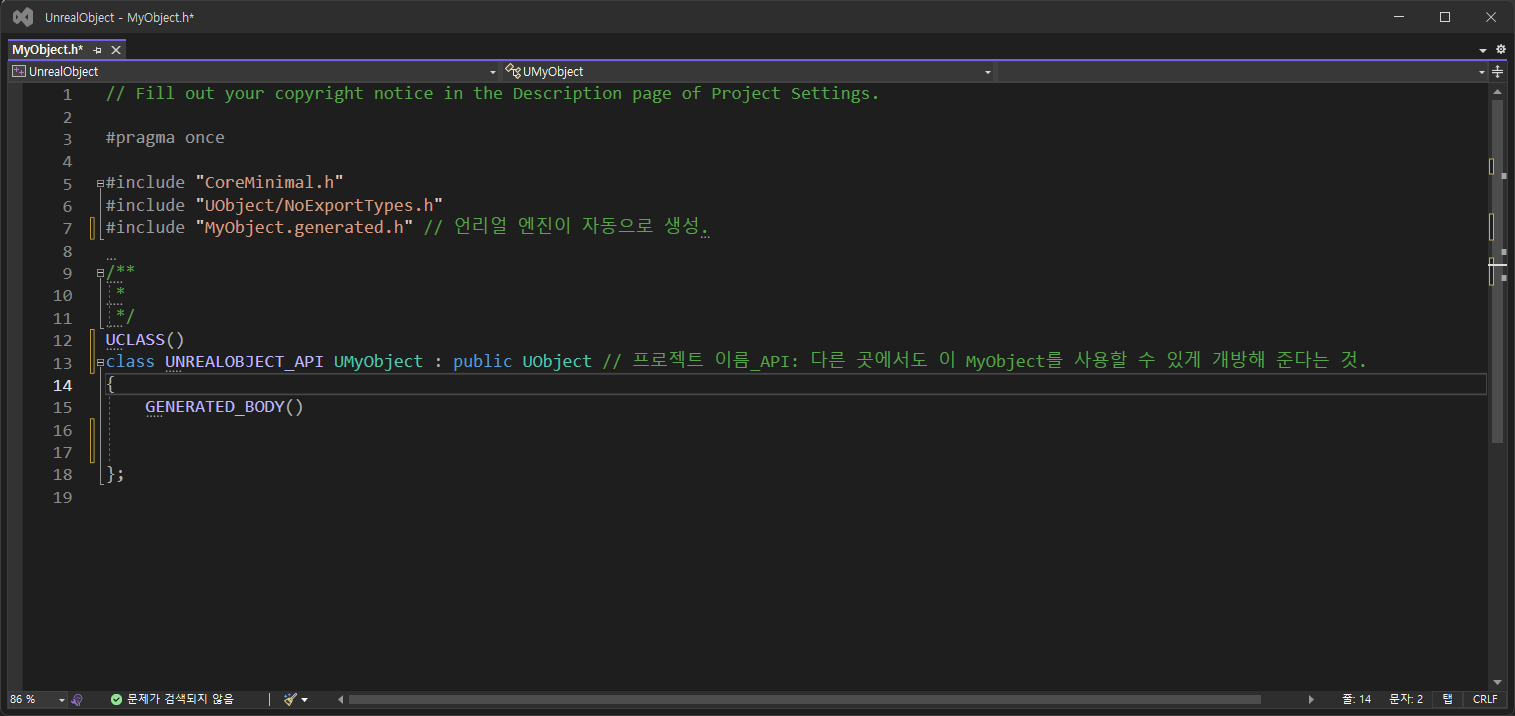This screenshot has height=716, width=1515.
Task: Click the '문제가 검색되지 않음' status text
Action: (x=180, y=699)
